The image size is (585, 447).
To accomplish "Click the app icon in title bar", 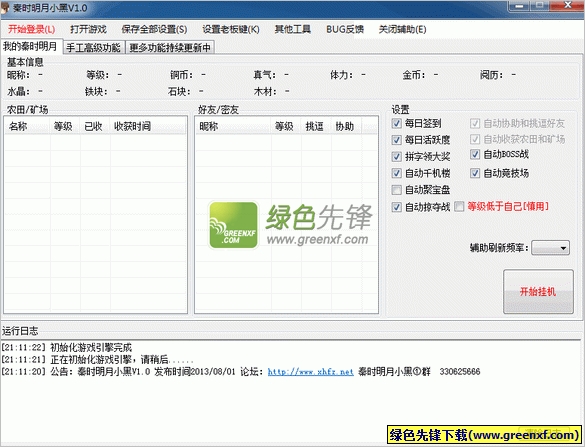I will [5, 7].
